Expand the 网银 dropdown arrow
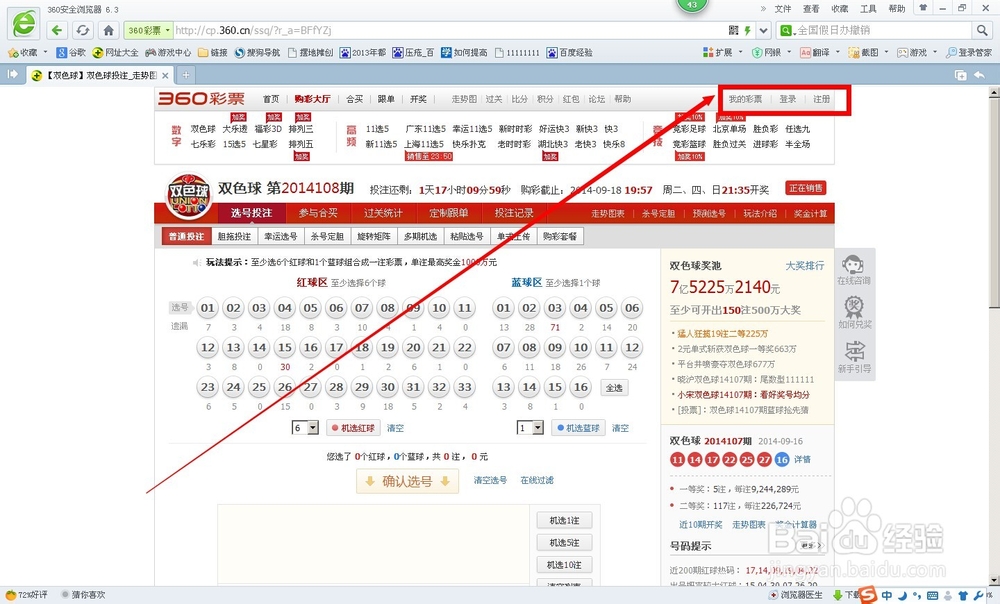This screenshot has width=1000, height=604. point(789,52)
